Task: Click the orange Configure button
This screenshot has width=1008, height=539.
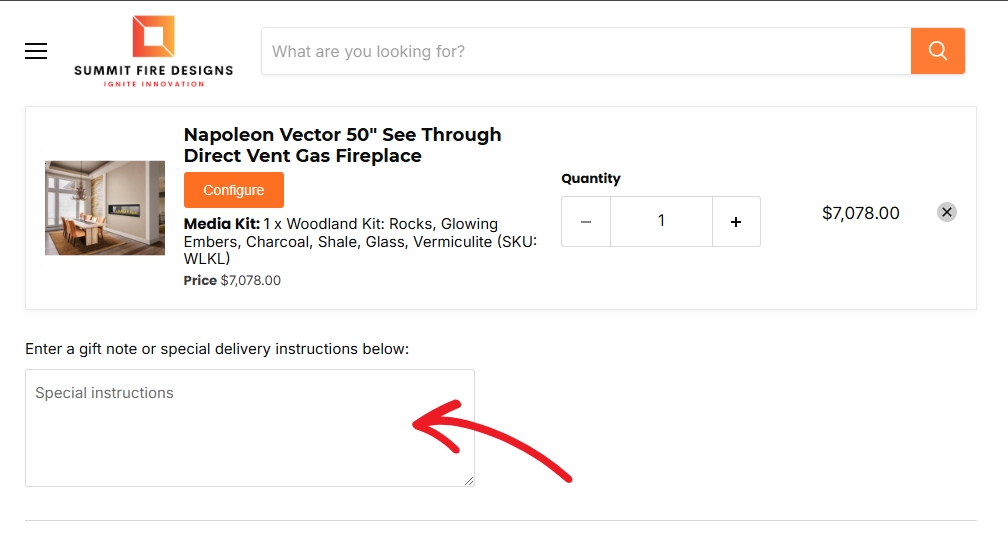Action: coord(233,190)
